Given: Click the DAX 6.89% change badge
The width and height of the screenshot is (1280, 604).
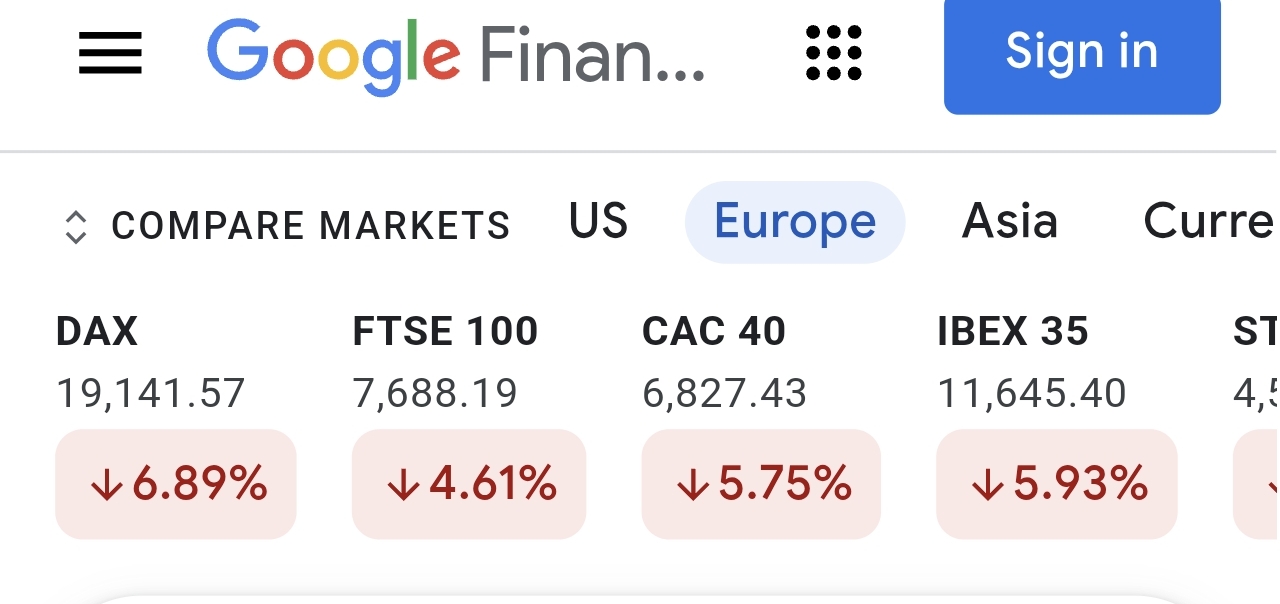Looking at the screenshot, I should click(x=176, y=484).
